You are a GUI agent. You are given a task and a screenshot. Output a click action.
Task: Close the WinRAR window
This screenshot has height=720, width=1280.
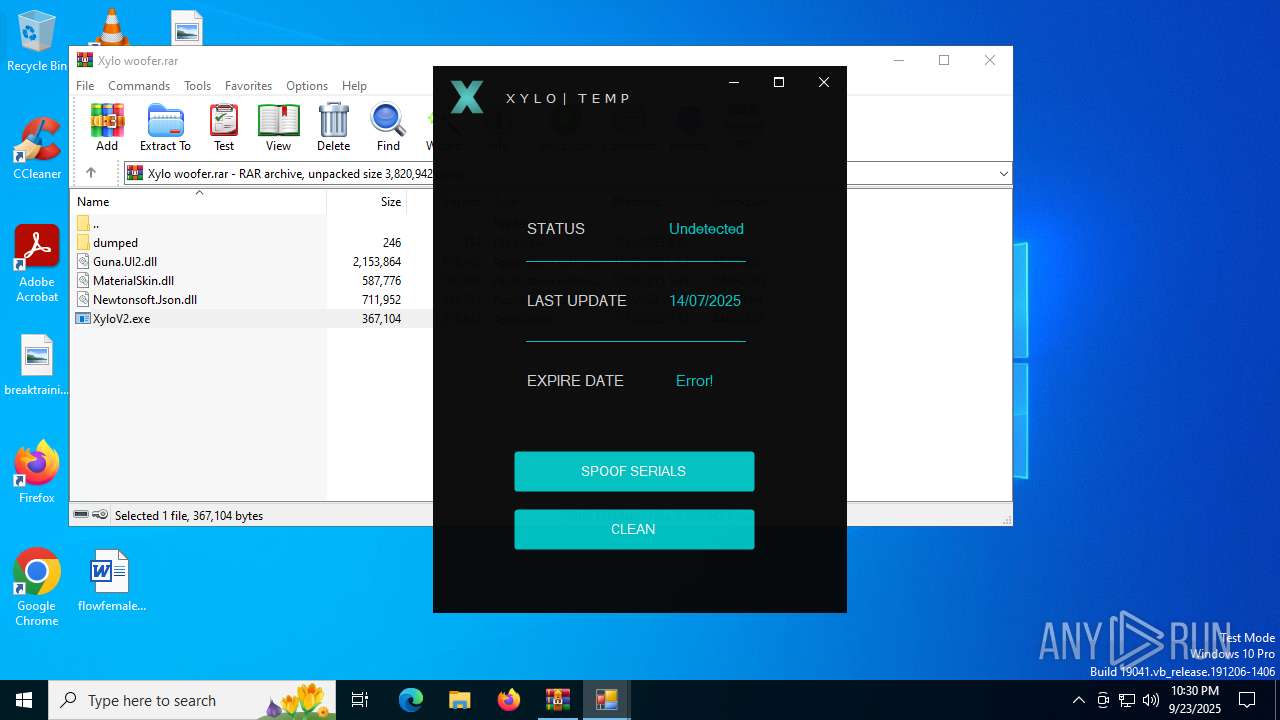pyautogui.click(x=990, y=60)
